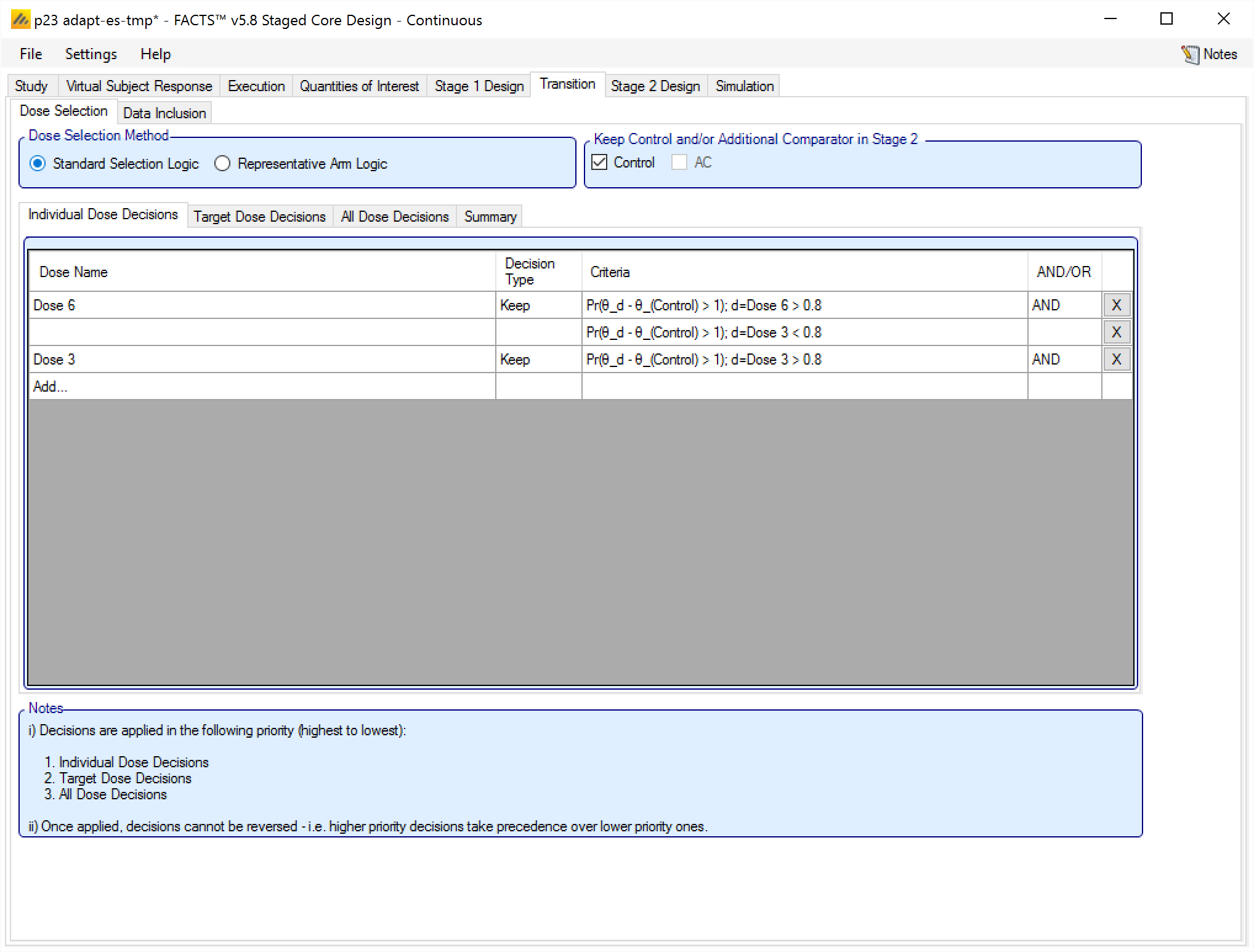This screenshot has width=1254, height=952.
Task: Open the Settings menu
Action: [91, 54]
